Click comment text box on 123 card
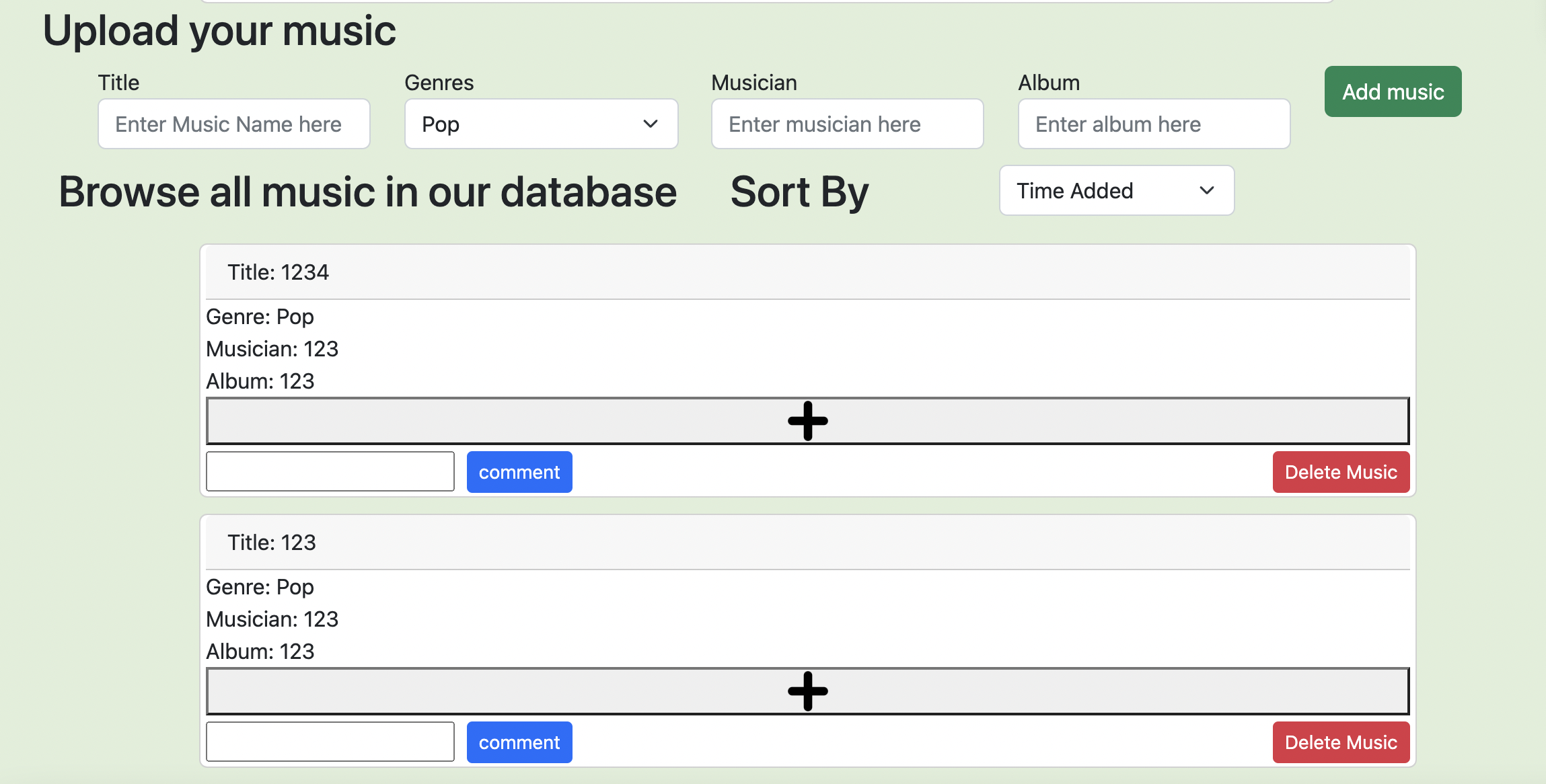This screenshot has width=1546, height=784. pos(330,742)
